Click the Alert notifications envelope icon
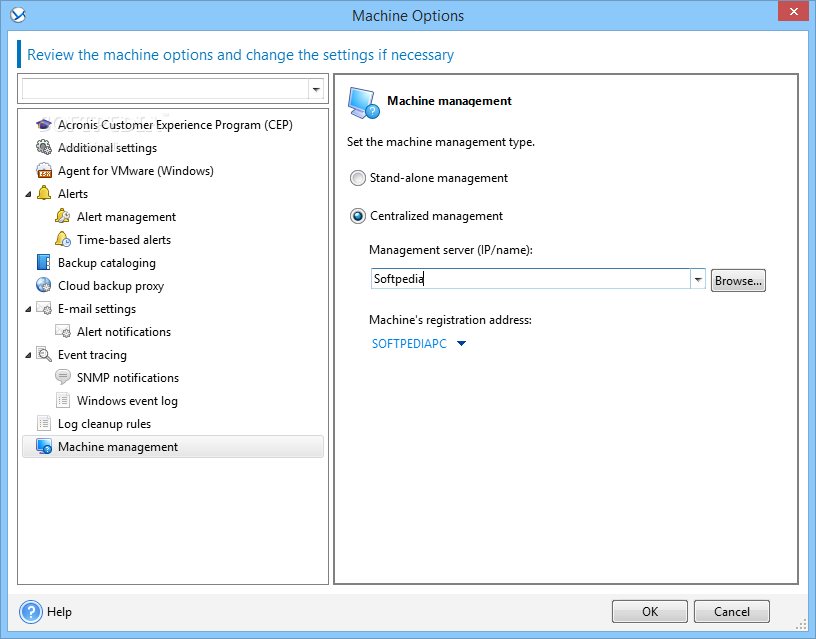Image resolution: width=816 pixels, height=639 pixels. 62,331
